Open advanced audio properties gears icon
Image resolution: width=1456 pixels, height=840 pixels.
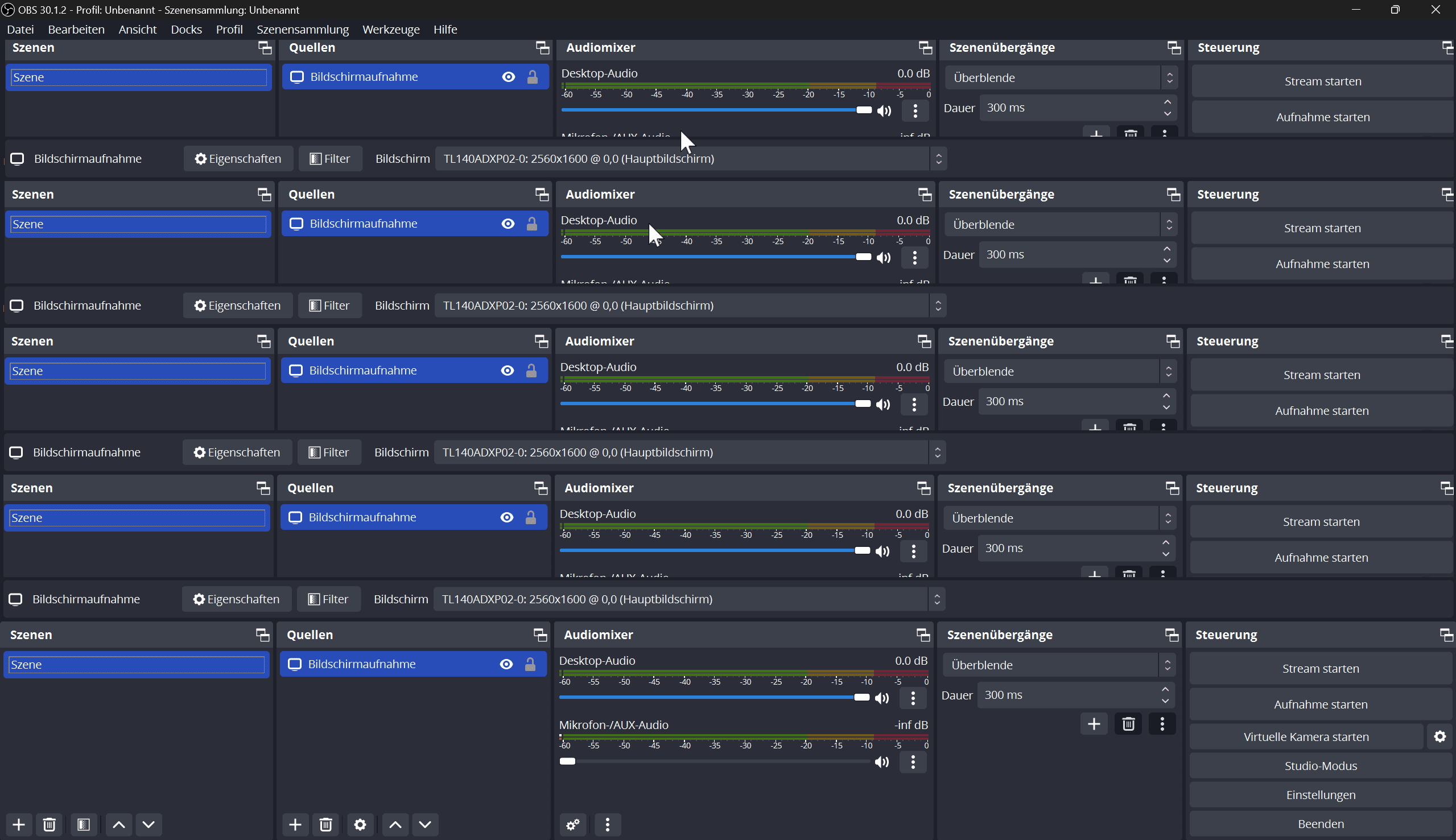[x=572, y=825]
